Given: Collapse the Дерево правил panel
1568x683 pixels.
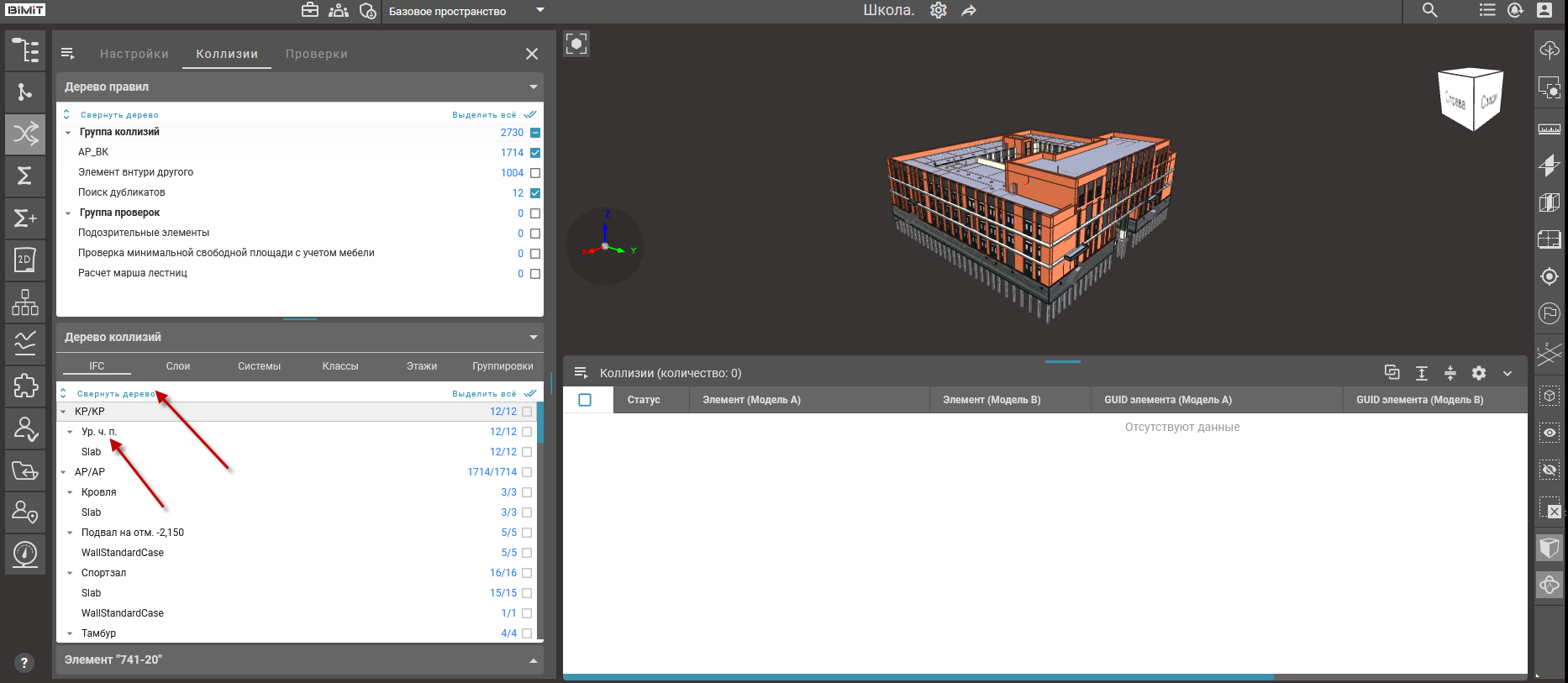Looking at the screenshot, I should coord(533,87).
